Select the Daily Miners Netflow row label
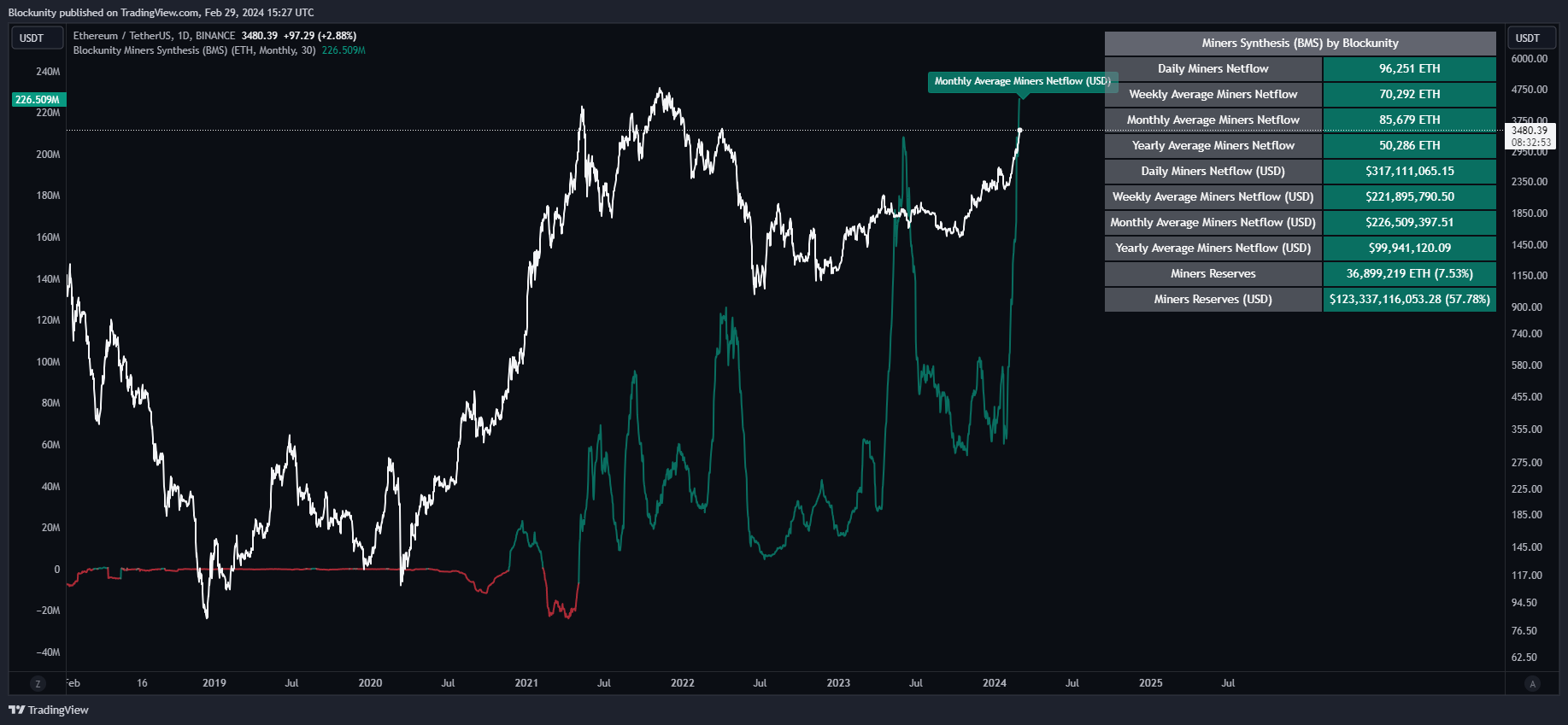Screen dimensions: 1568x725 click(x=1213, y=69)
